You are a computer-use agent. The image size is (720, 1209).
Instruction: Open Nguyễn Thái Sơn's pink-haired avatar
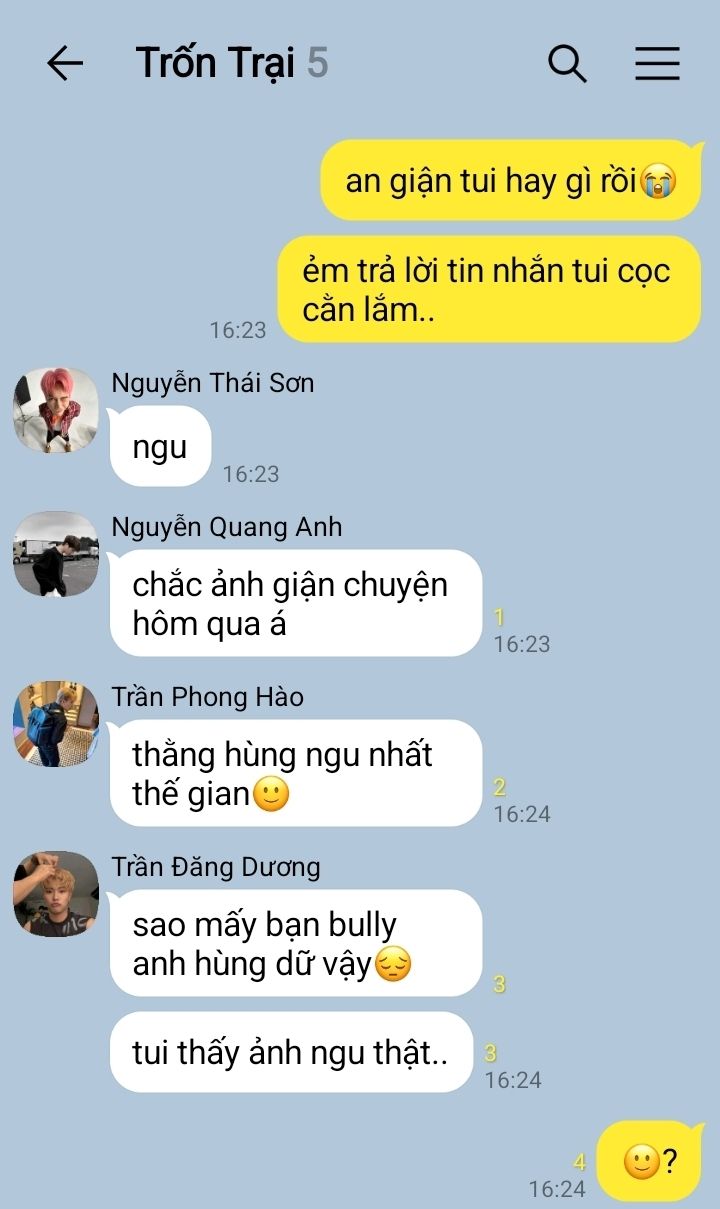56,410
